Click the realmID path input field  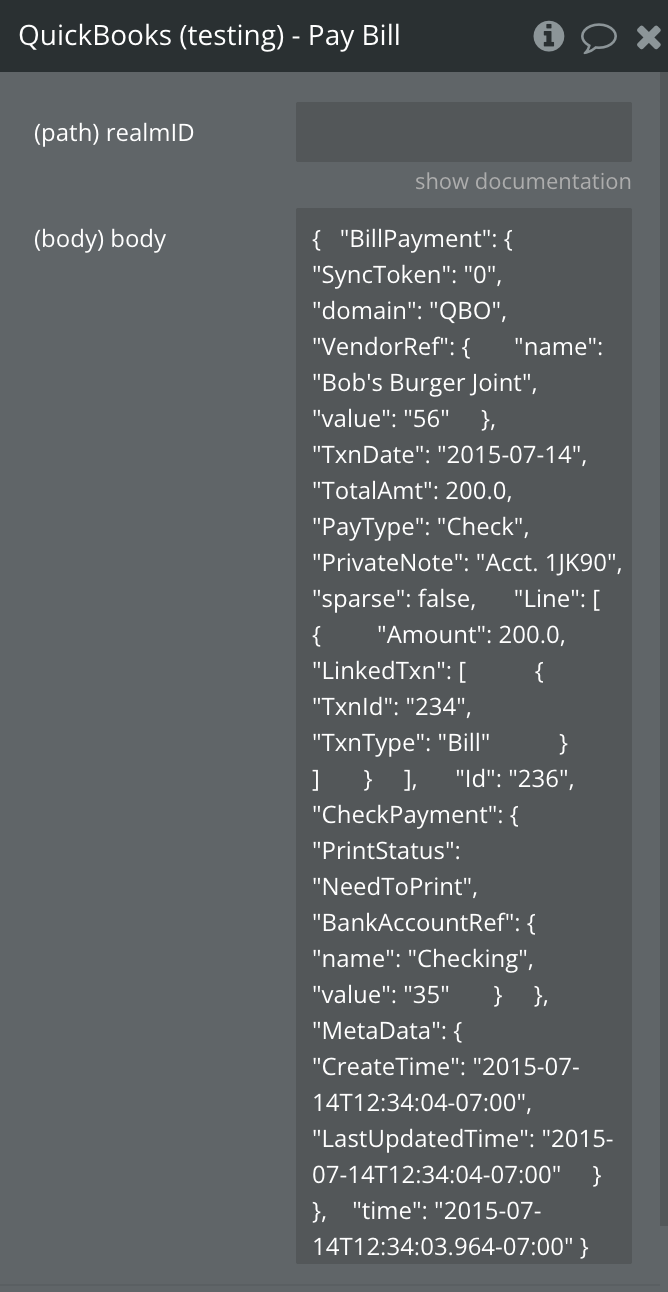[463, 132]
